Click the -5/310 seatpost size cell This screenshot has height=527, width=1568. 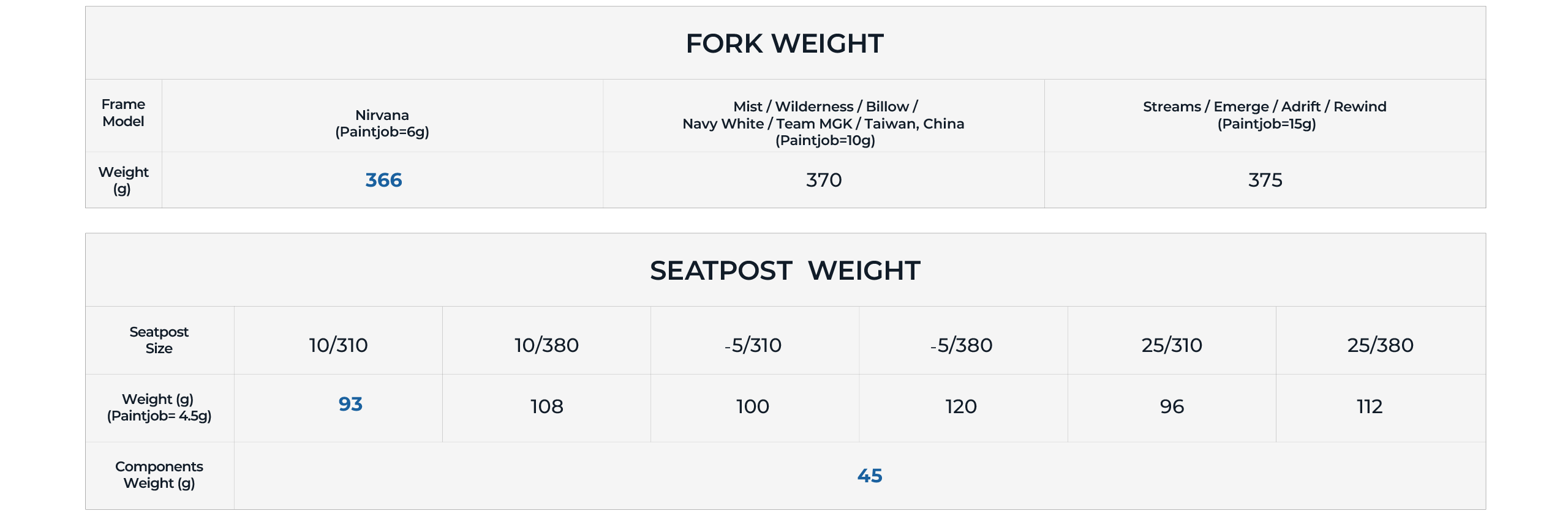(753, 345)
